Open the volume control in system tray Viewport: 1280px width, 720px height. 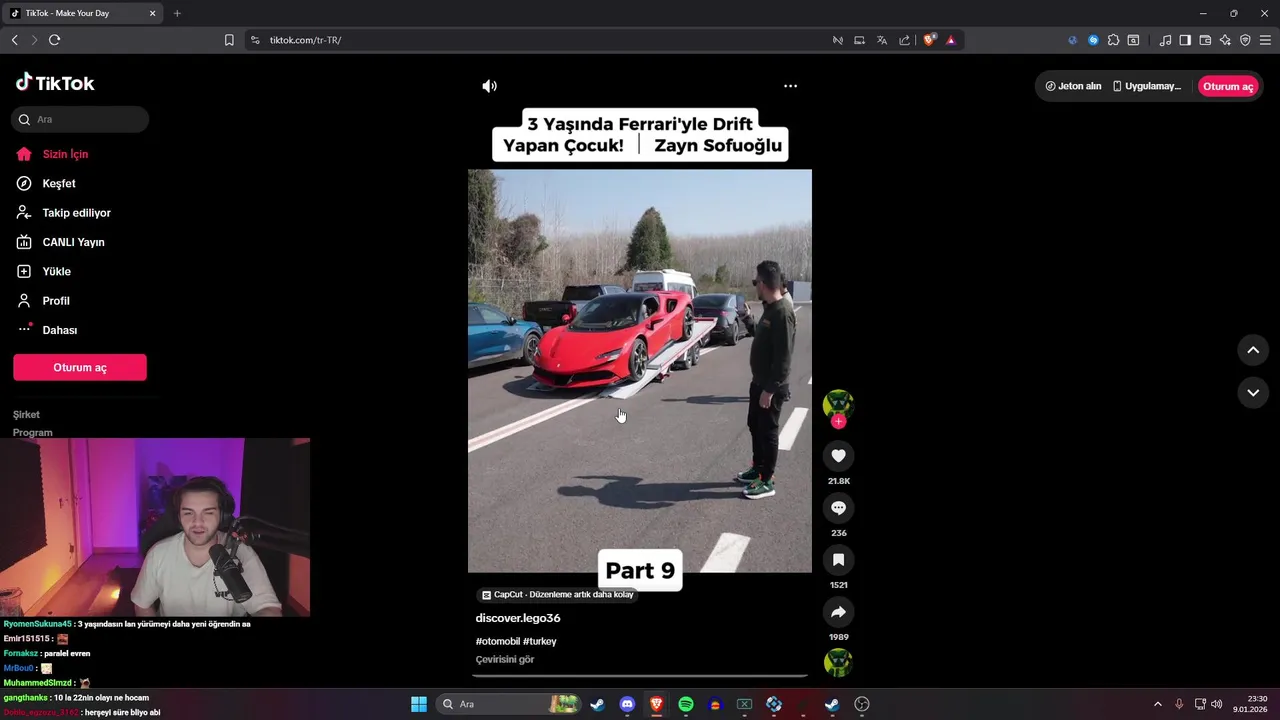[1217, 704]
